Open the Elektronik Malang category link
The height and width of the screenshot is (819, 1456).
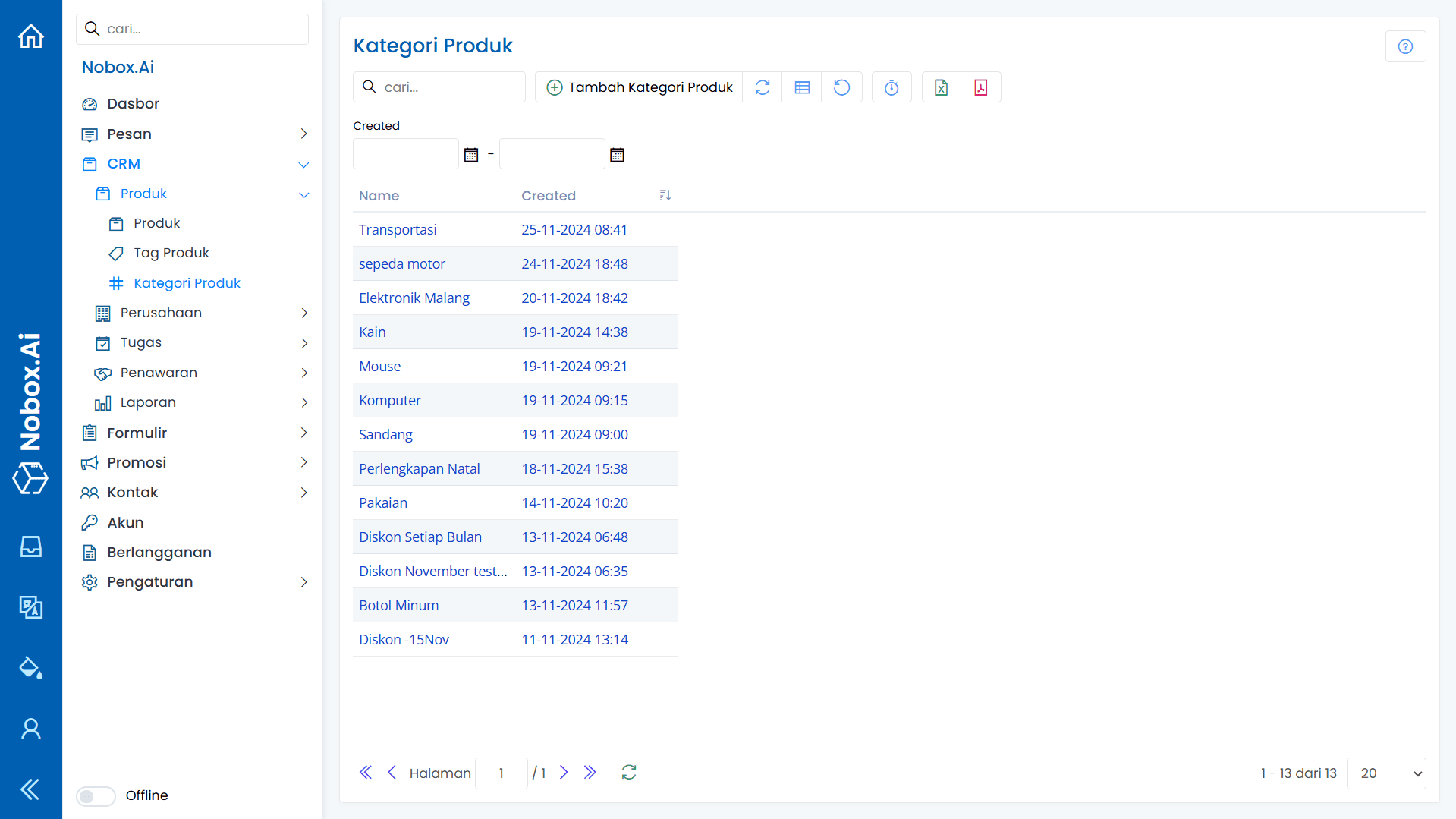(x=414, y=298)
